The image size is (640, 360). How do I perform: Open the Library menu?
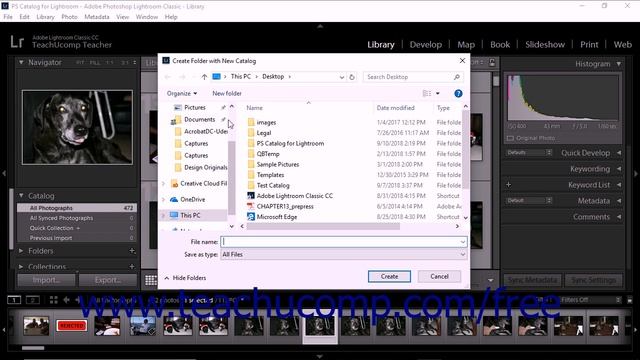tap(45, 17)
